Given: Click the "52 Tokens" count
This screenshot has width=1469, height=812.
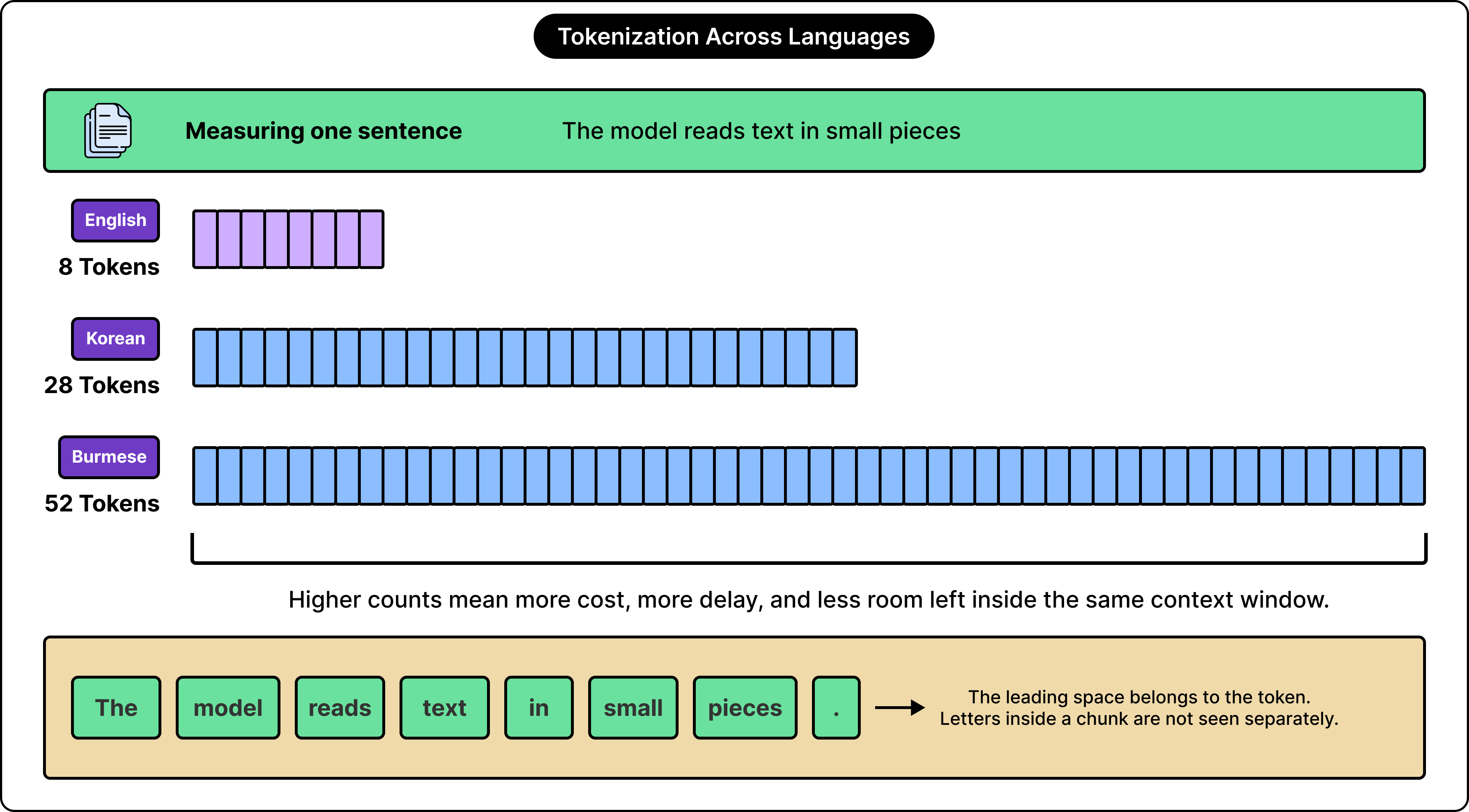Looking at the screenshot, I should (x=101, y=504).
